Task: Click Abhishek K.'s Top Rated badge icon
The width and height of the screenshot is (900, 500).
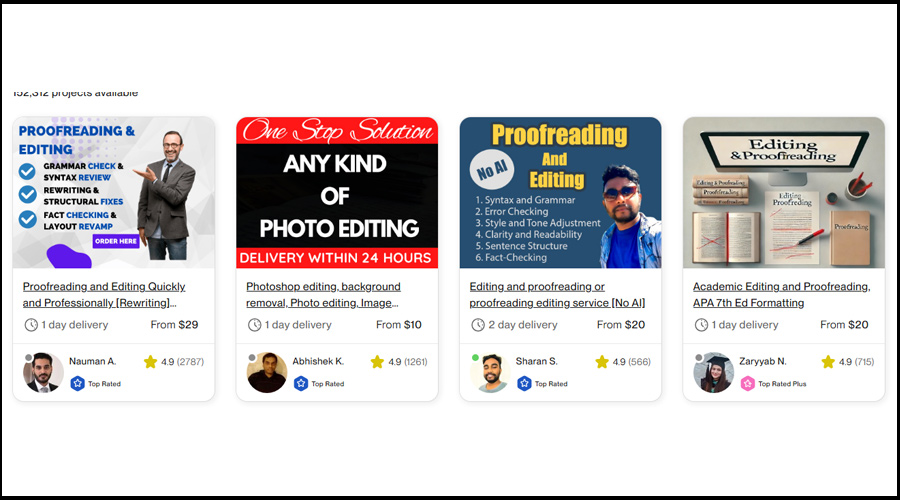Action: (x=301, y=383)
